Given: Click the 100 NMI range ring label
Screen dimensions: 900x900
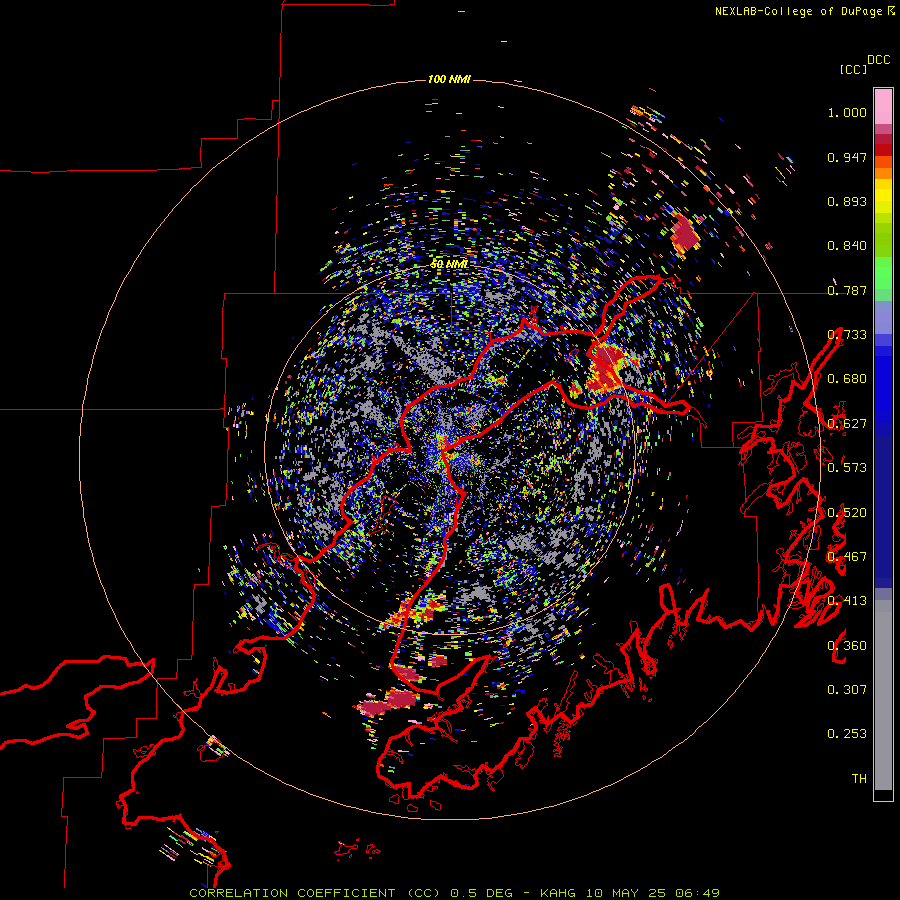Looking at the screenshot, I should pyautogui.click(x=449, y=79).
